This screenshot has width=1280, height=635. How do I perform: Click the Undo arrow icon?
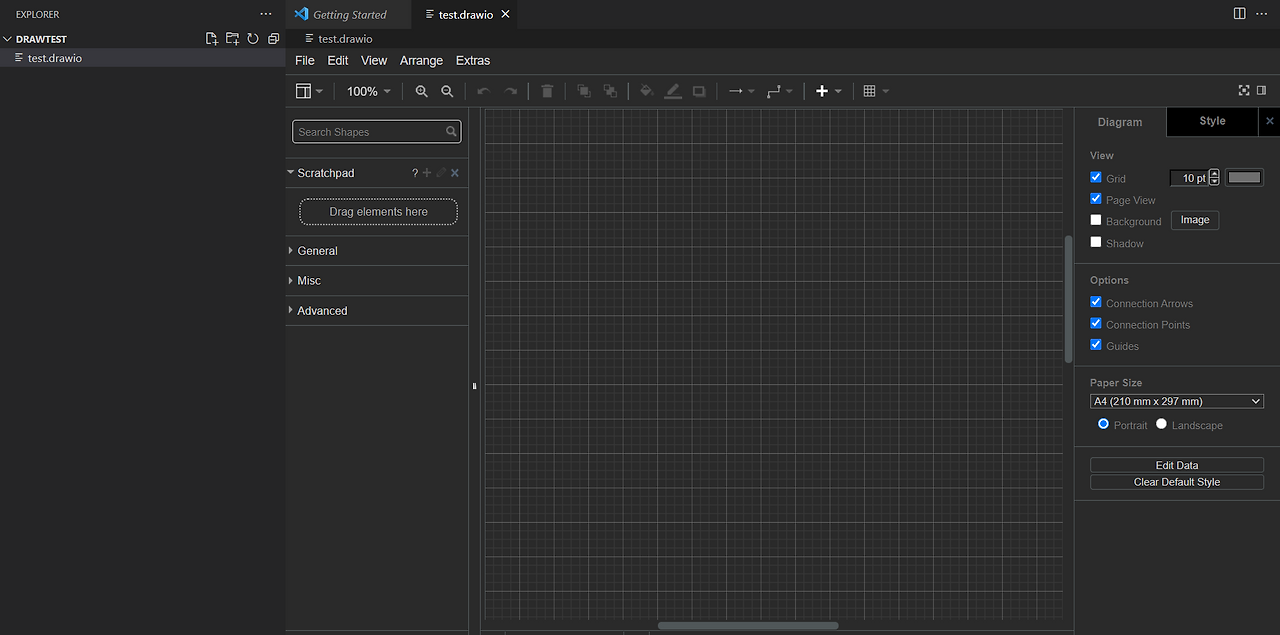pos(482,91)
